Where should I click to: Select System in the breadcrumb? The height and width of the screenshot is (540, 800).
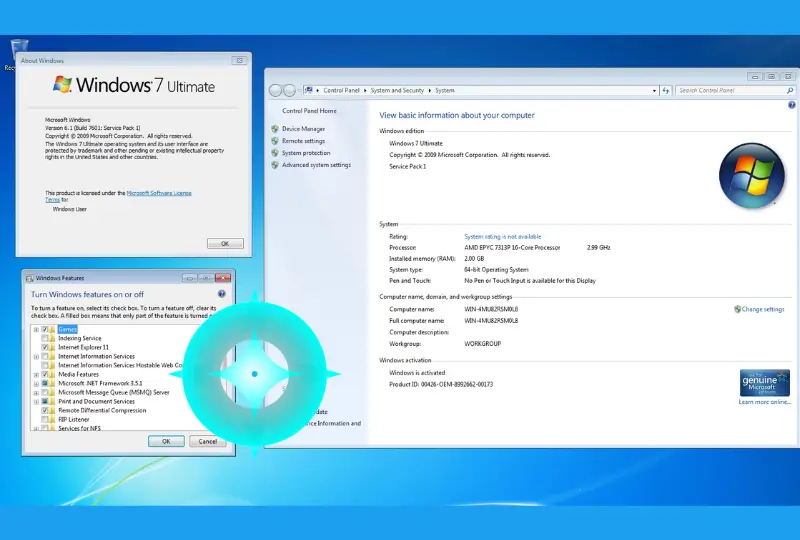445,90
